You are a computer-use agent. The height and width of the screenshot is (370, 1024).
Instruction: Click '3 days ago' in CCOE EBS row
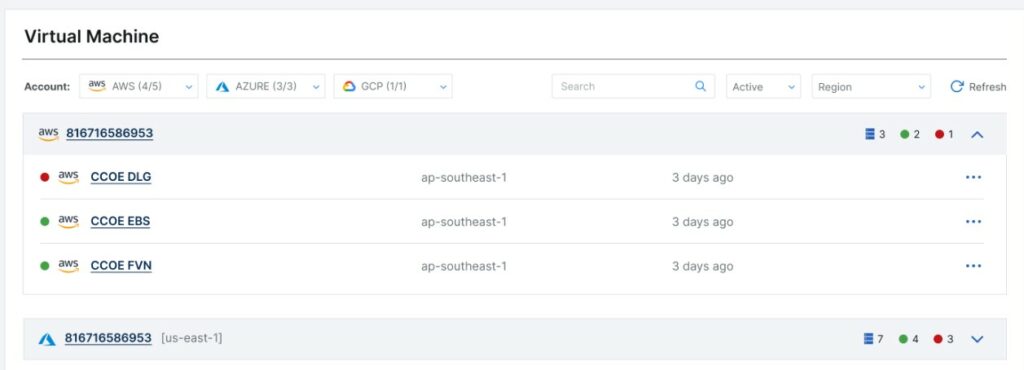pyautogui.click(x=703, y=222)
